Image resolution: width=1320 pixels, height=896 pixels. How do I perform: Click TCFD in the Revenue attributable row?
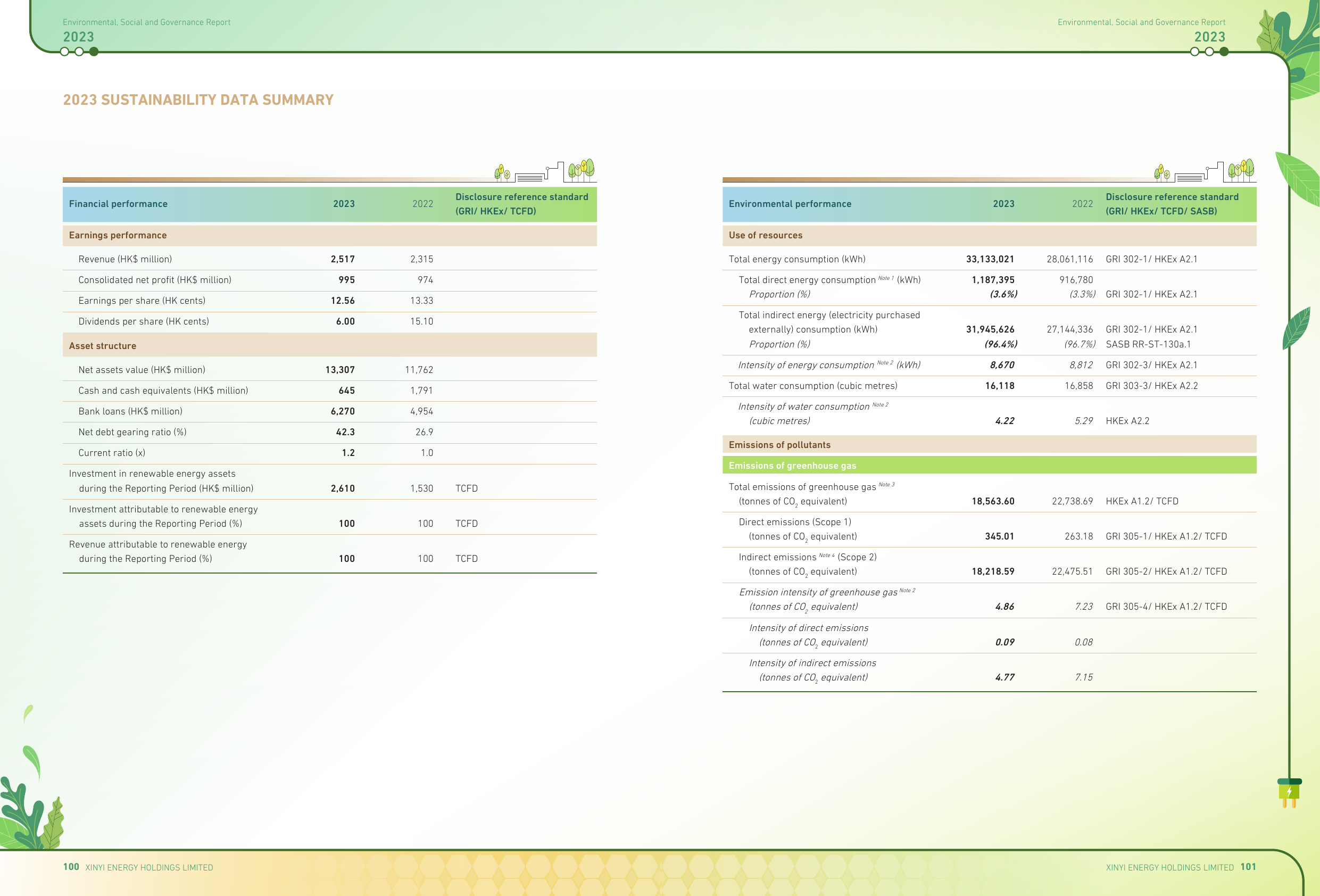[x=466, y=559]
